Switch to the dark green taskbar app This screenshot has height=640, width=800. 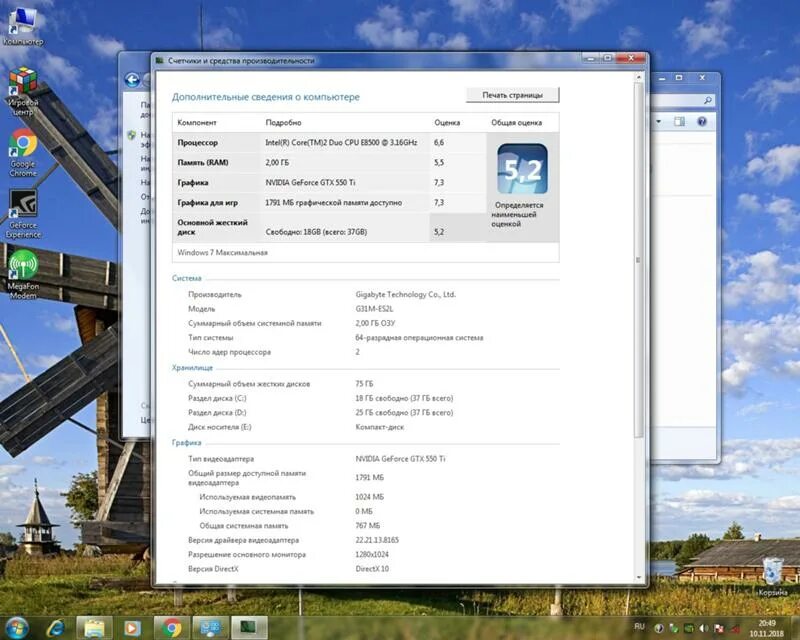tap(249, 628)
